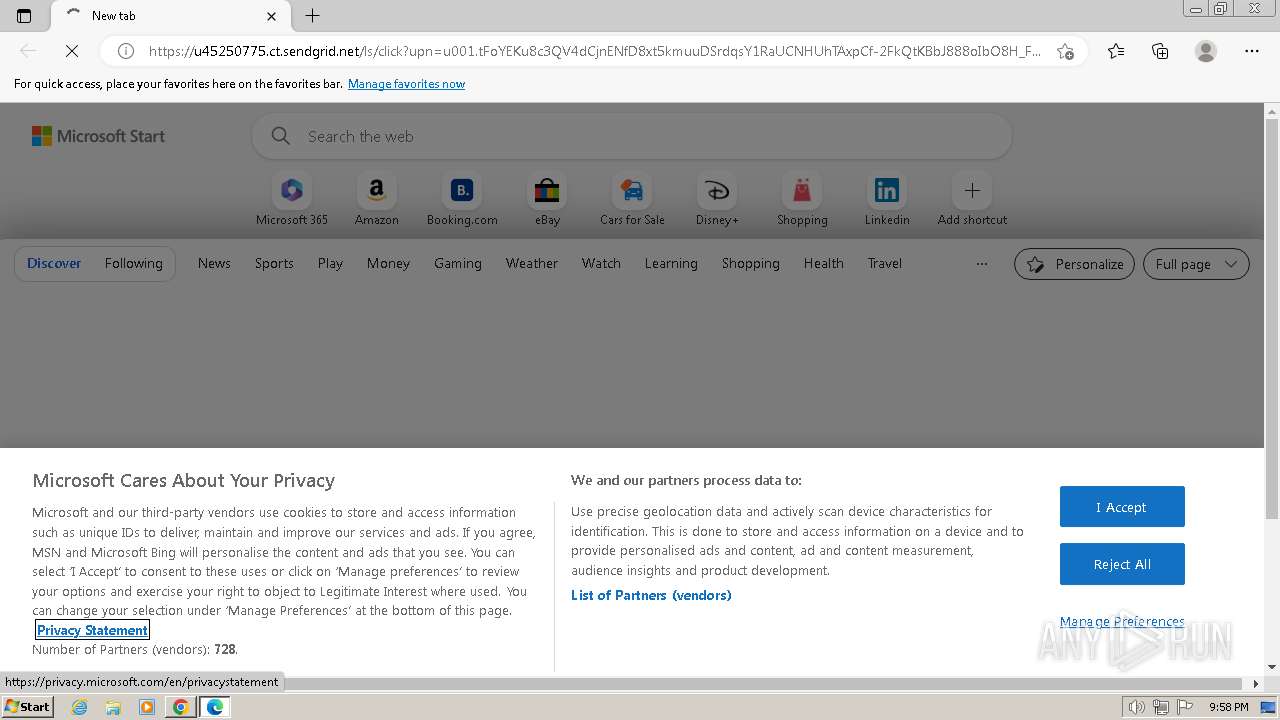
Task: Click Add shortcut plus button
Action: [x=972, y=190]
